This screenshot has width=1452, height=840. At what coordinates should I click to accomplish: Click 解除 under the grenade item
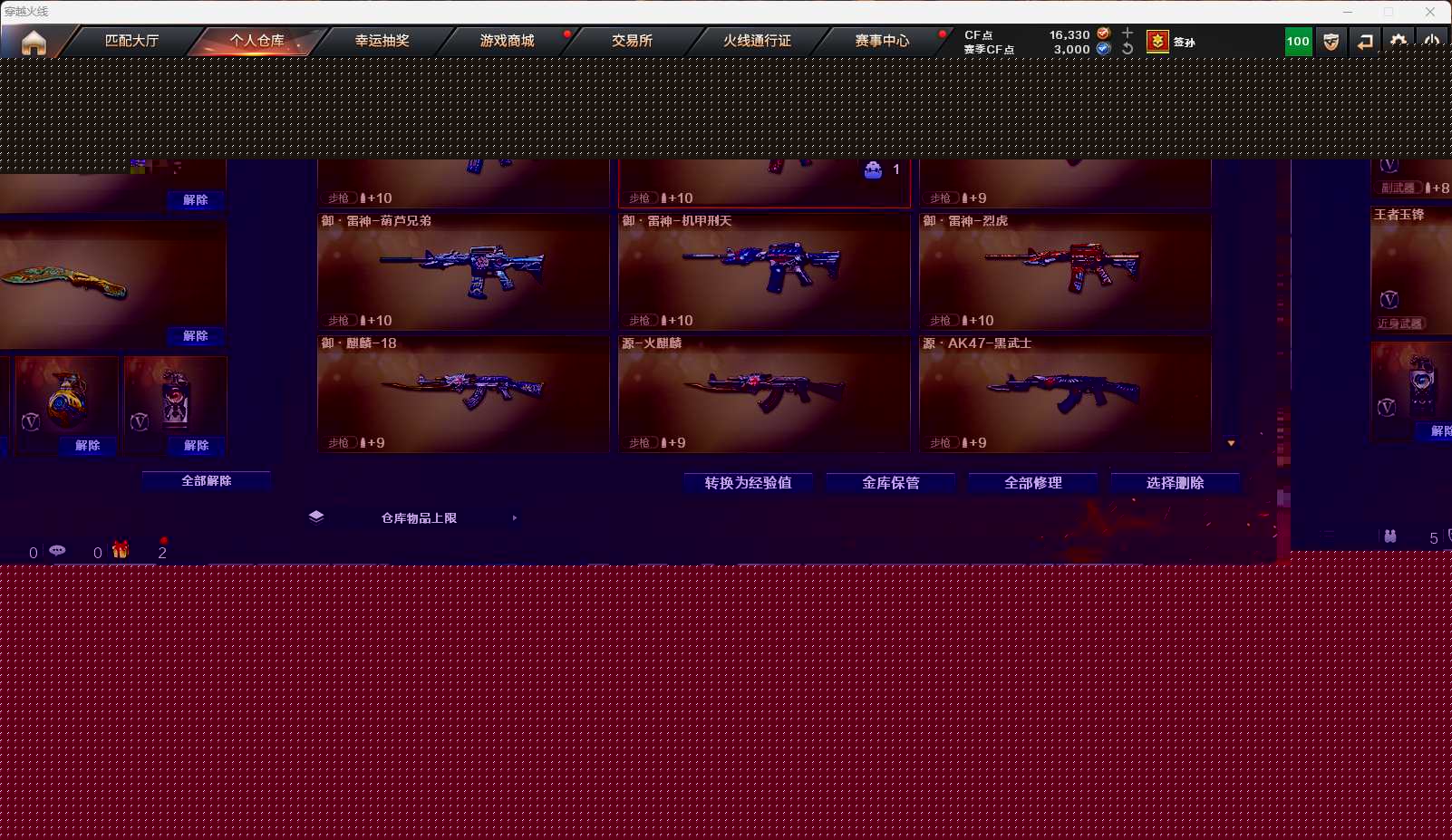click(88, 446)
